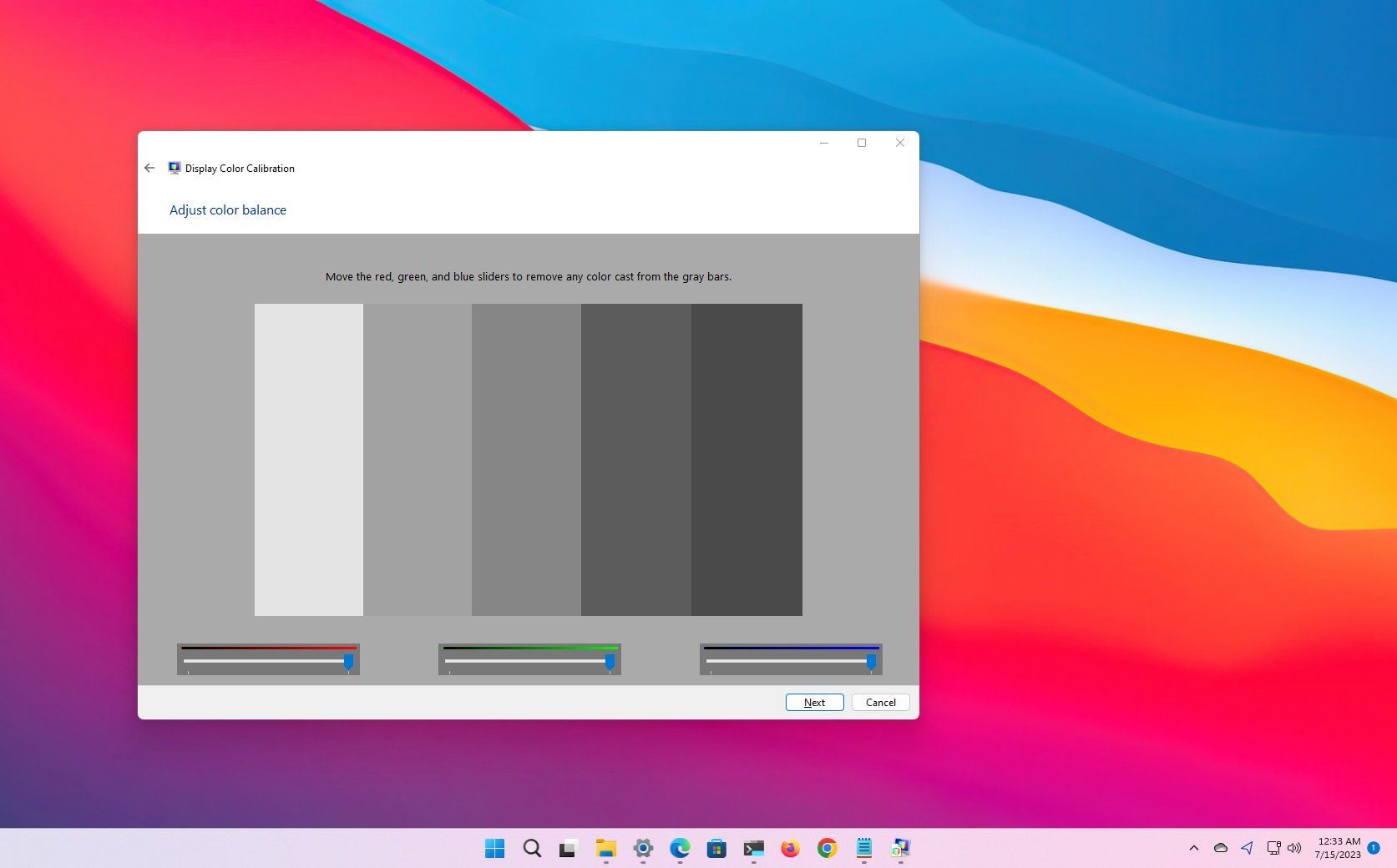This screenshot has width=1397, height=868.
Task: Click the green color slider handle
Action: (610, 662)
